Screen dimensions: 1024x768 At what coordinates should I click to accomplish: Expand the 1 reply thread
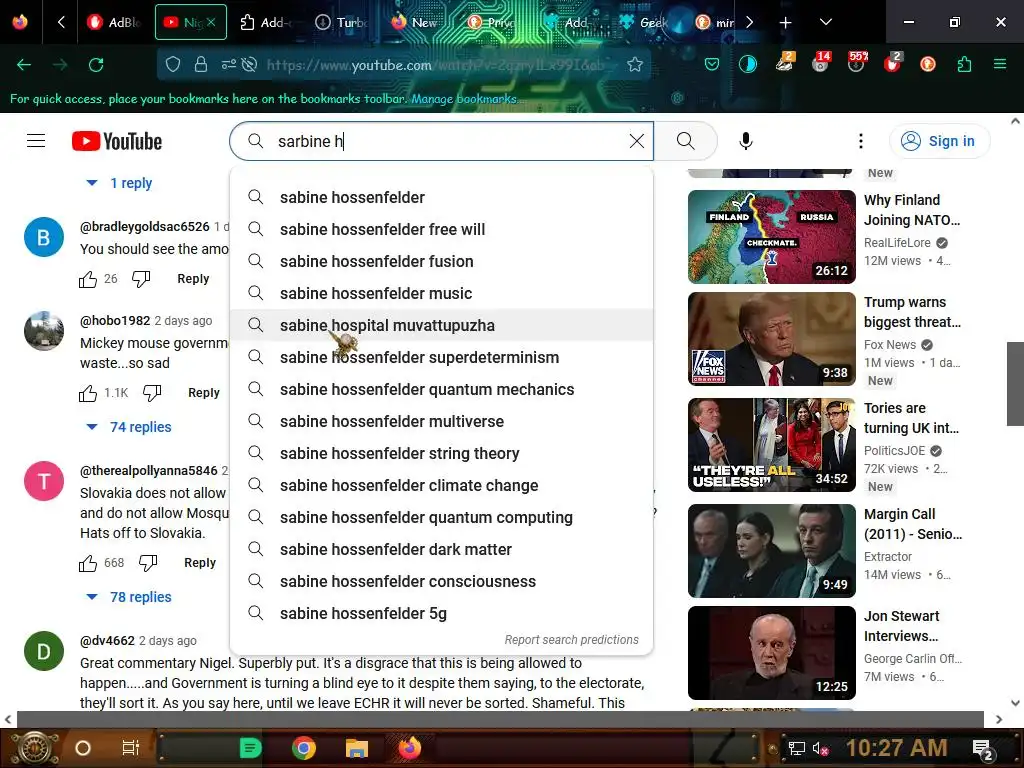[x=120, y=183]
